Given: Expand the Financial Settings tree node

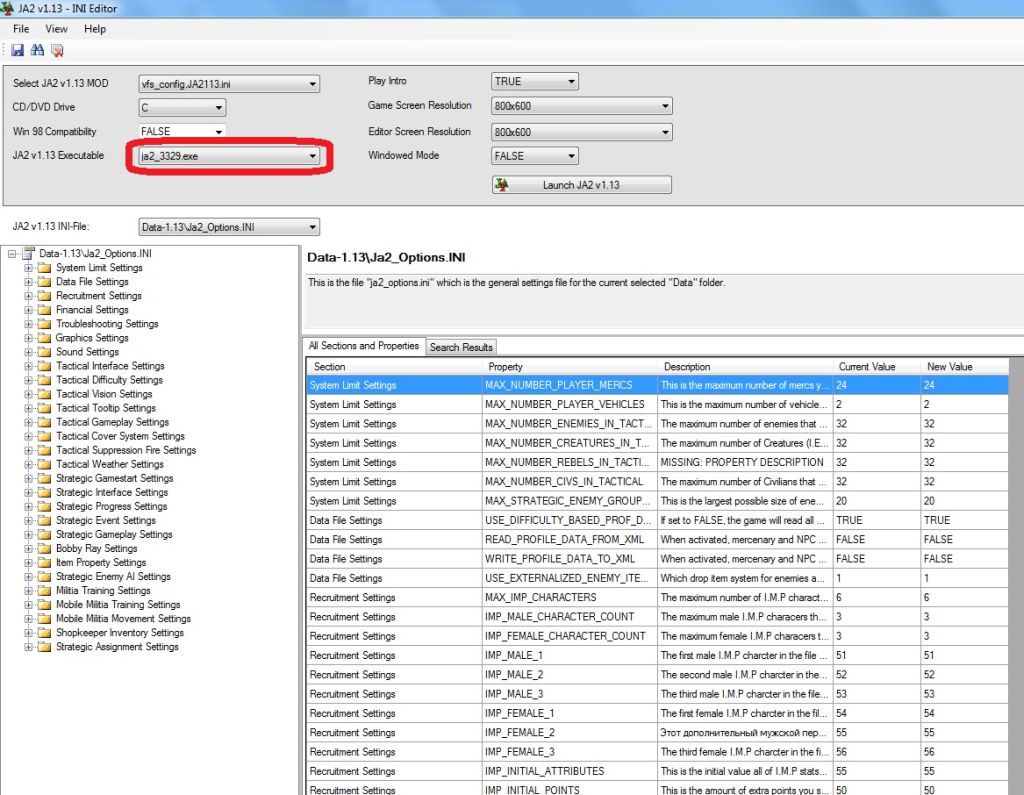Looking at the screenshot, I should click(29, 310).
